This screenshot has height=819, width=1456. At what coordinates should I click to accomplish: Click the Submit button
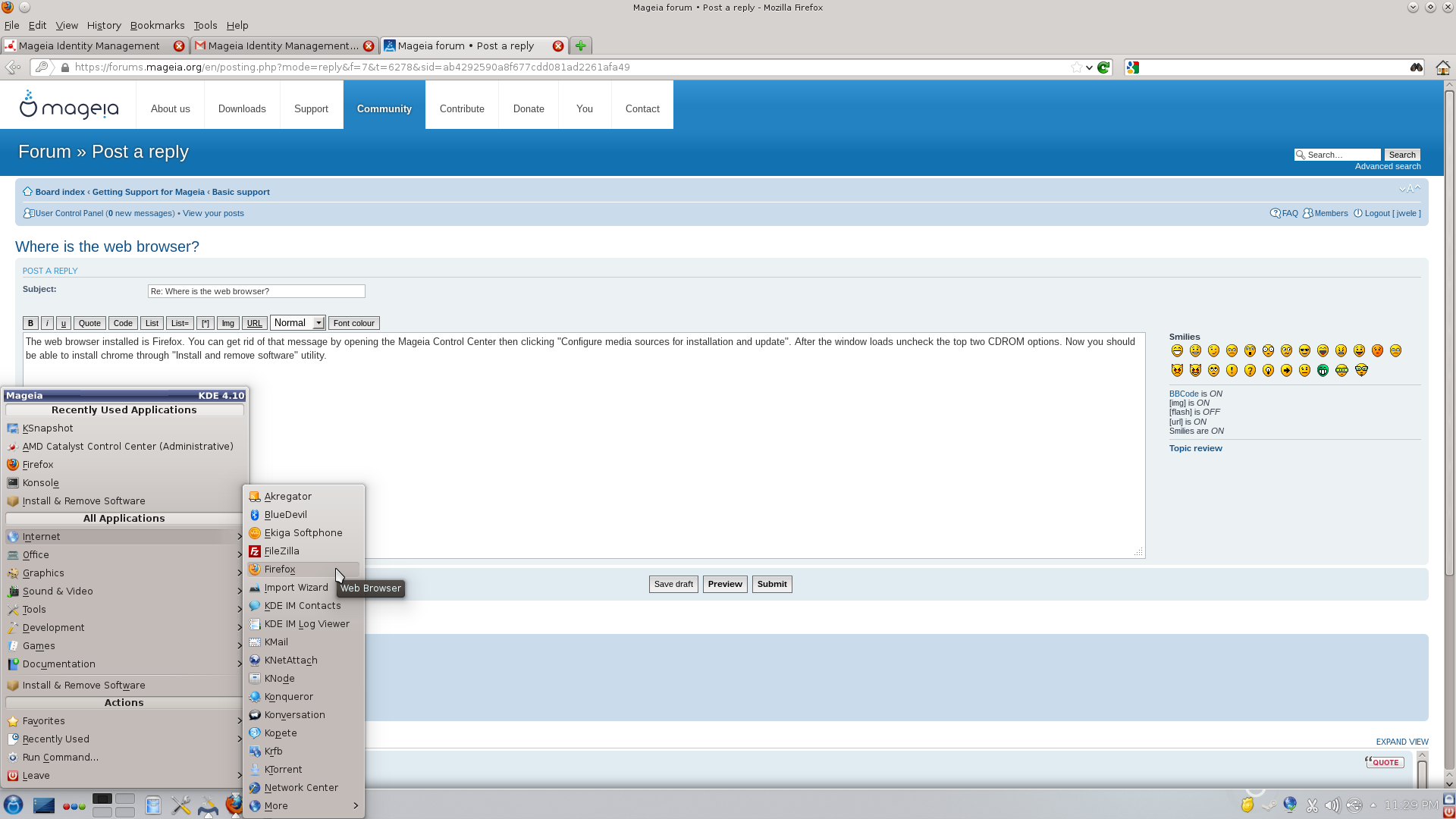pyautogui.click(x=772, y=585)
